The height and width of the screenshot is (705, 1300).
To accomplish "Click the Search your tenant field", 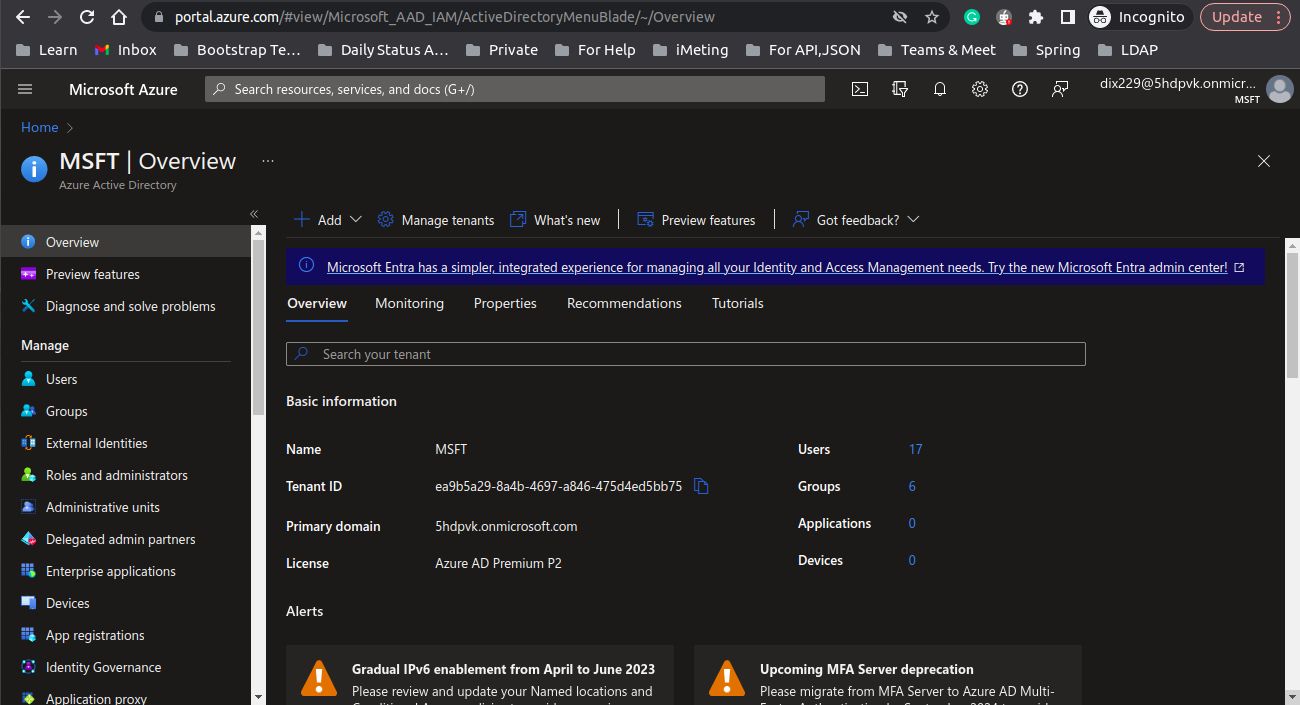I will click(685, 354).
